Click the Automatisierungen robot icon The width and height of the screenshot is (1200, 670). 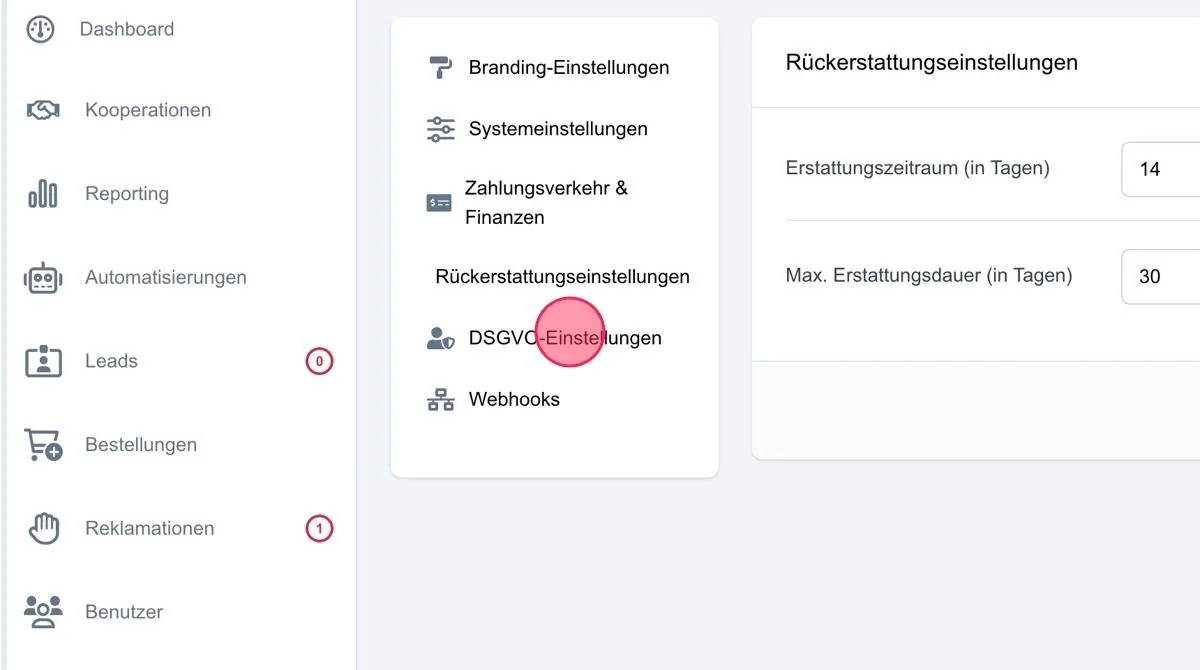(x=43, y=277)
